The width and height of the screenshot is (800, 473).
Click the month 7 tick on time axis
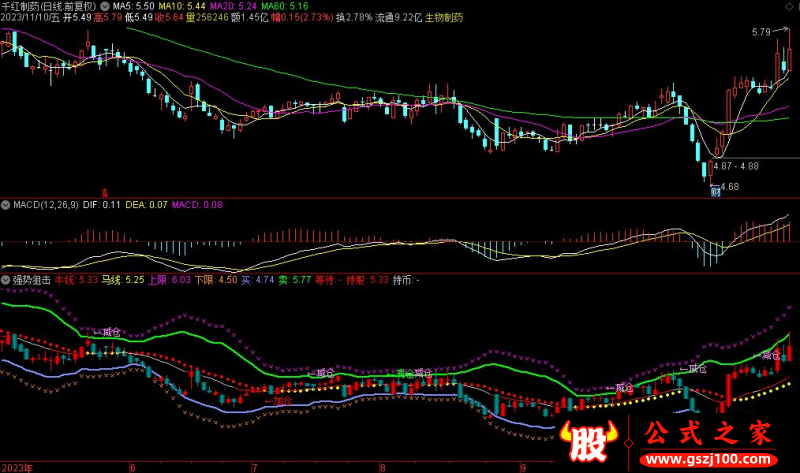(x=255, y=467)
